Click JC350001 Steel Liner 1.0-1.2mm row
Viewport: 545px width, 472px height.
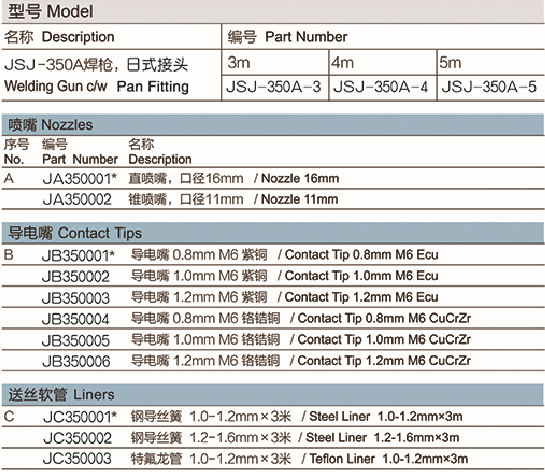(272, 416)
